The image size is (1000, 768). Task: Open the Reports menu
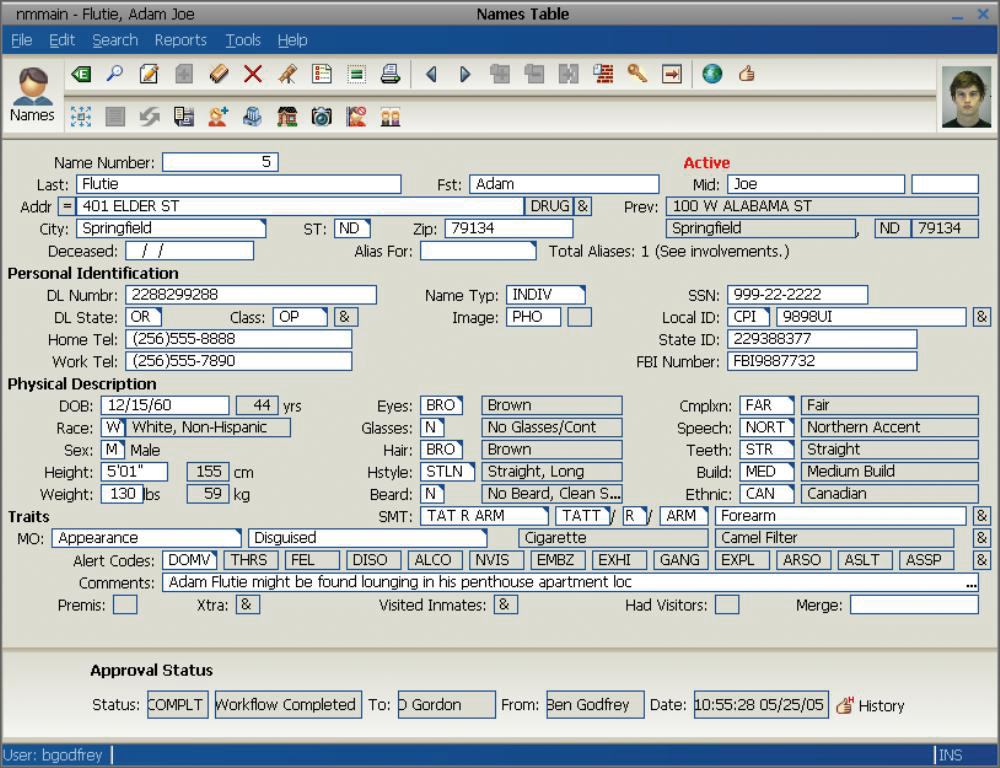[181, 40]
